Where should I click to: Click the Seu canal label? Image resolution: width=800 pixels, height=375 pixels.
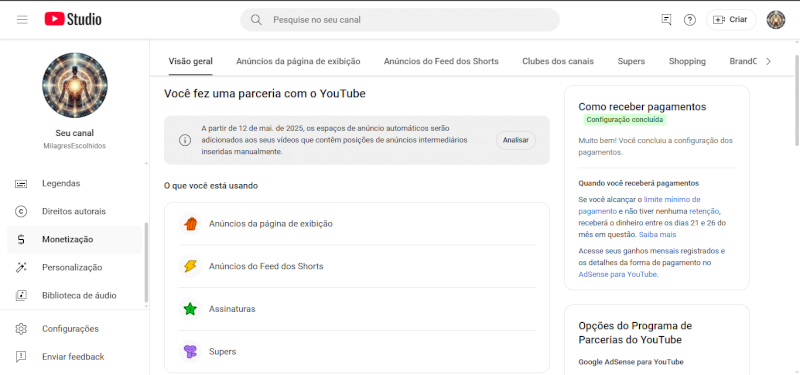coord(74,133)
